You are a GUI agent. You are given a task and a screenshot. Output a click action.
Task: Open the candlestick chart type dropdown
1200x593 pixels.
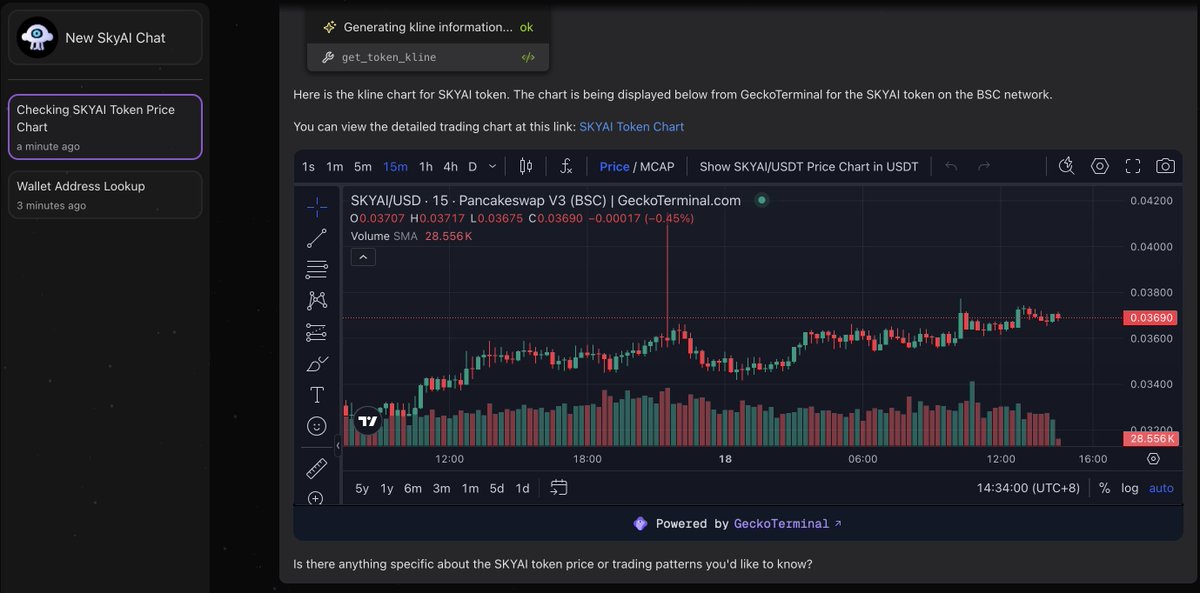point(526,166)
